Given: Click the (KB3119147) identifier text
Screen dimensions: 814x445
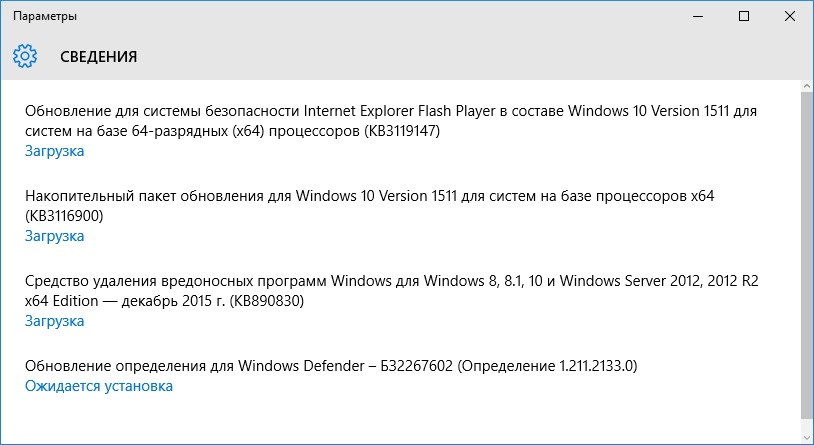Looking at the screenshot, I should [x=402, y=131].
